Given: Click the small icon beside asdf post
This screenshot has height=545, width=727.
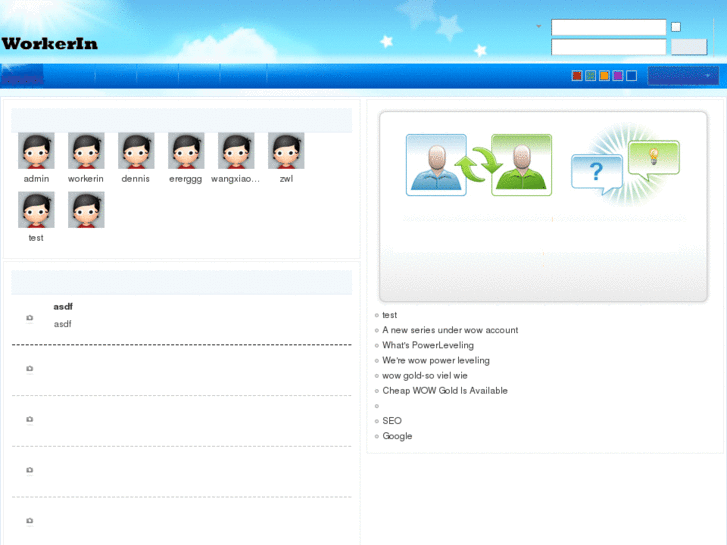Looking at the screenshot, I should (x=30, y=318).
